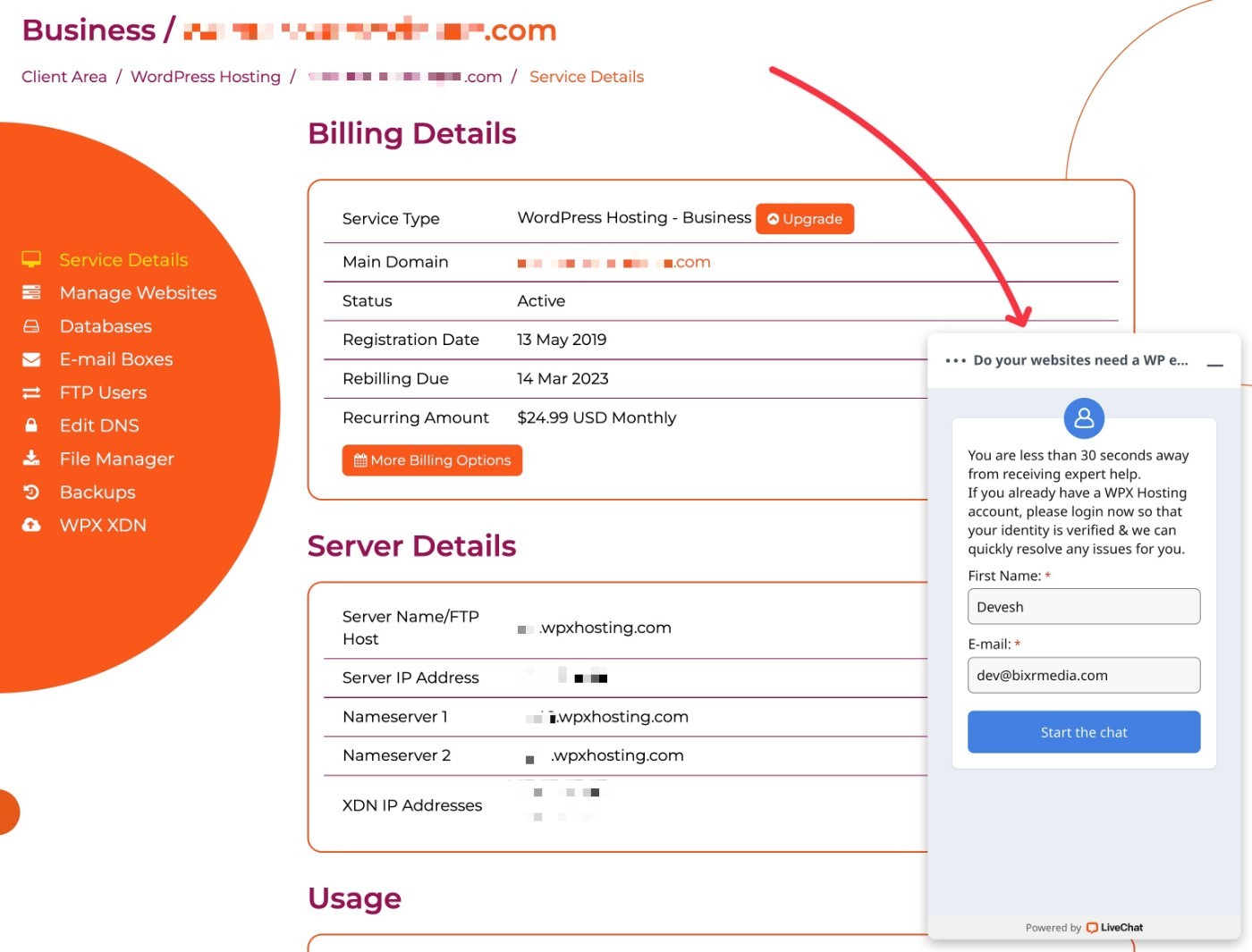This screenshot has width=1252, height=952.
Task: Click the Databases drive icon
Action: (x=31, y=326)
